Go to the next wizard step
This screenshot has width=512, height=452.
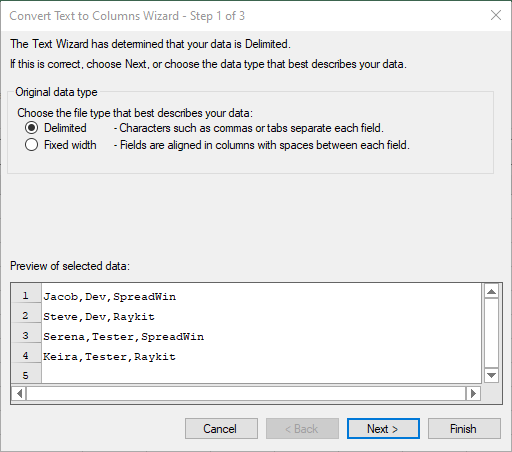pos(383,429)
